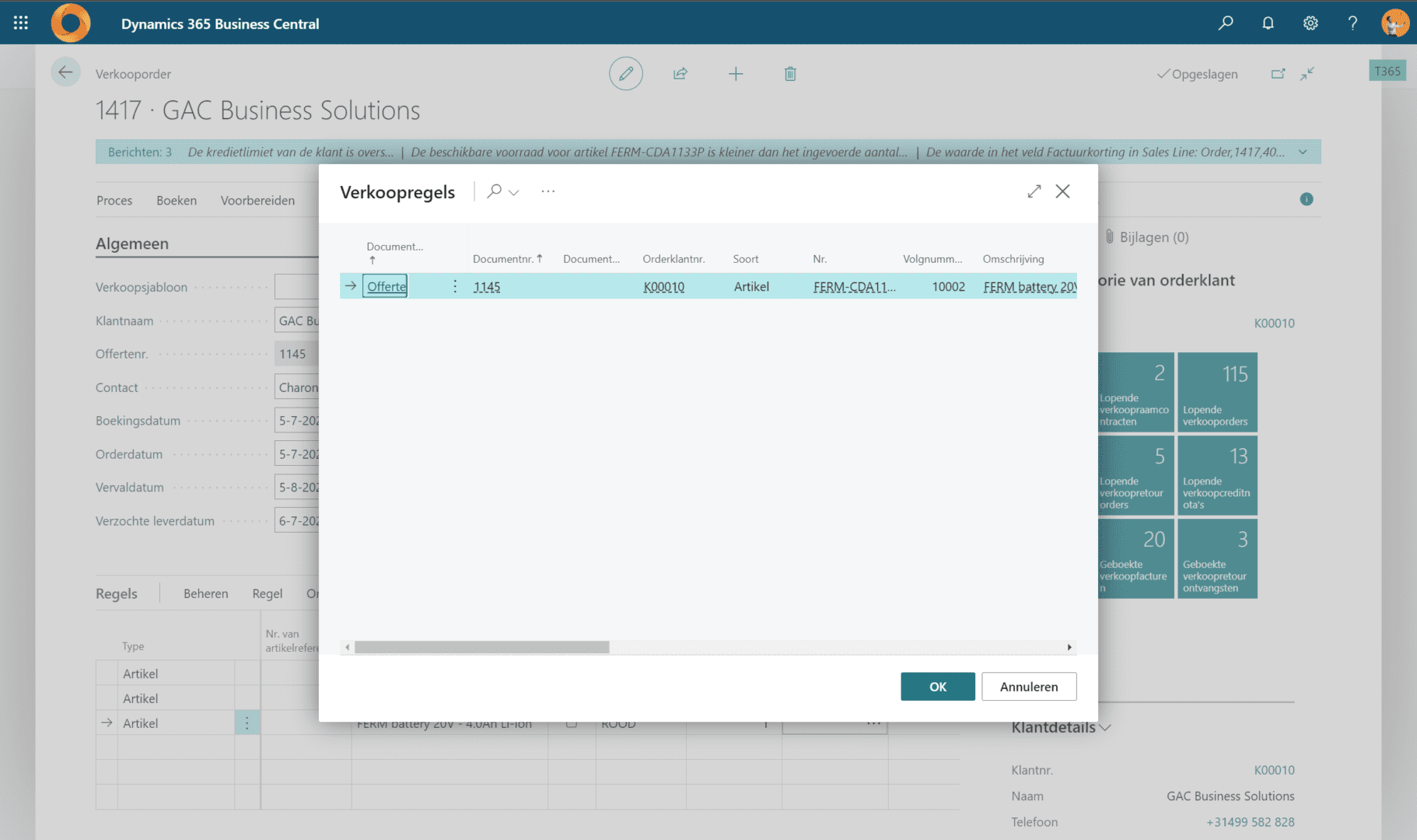Open Lopende verkoopcreditnota's tile showing 13
The height and width of the screenshot is (840, 1417).
[x=1217, y=475]
